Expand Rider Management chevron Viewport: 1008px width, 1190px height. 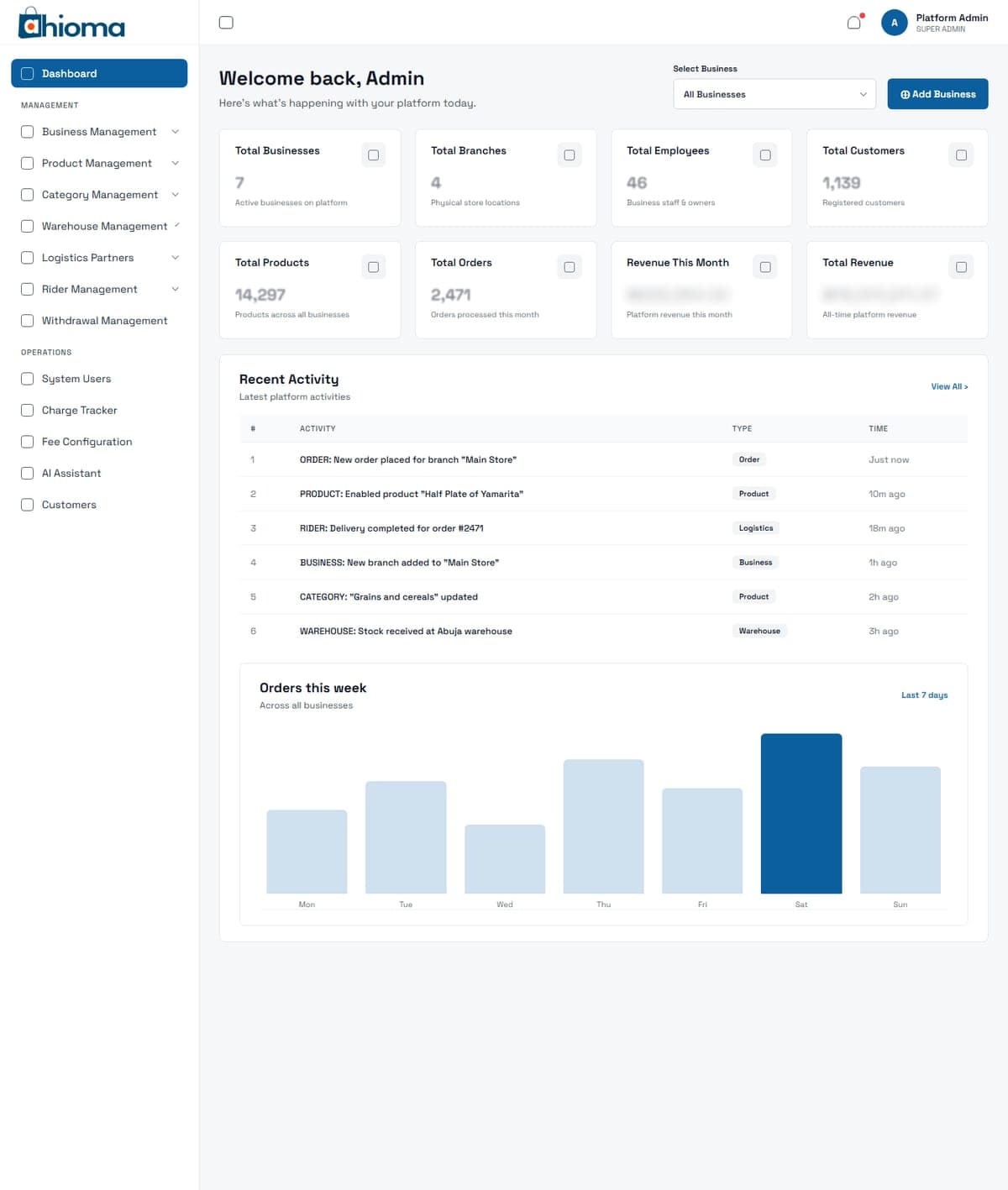point(175,289)
